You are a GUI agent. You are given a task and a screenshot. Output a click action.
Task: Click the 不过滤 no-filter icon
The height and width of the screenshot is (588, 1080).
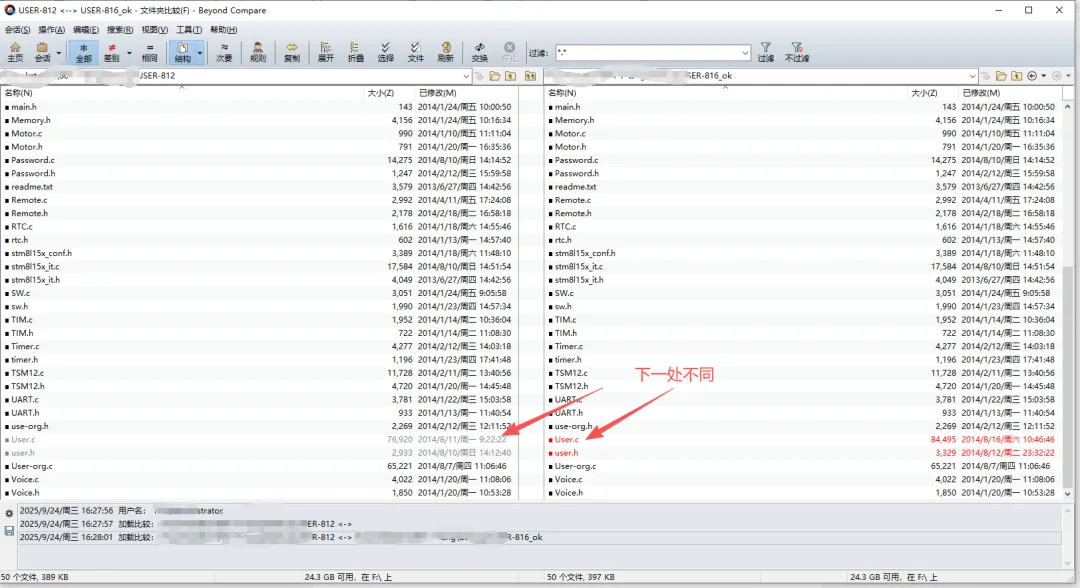coord(797,52)
